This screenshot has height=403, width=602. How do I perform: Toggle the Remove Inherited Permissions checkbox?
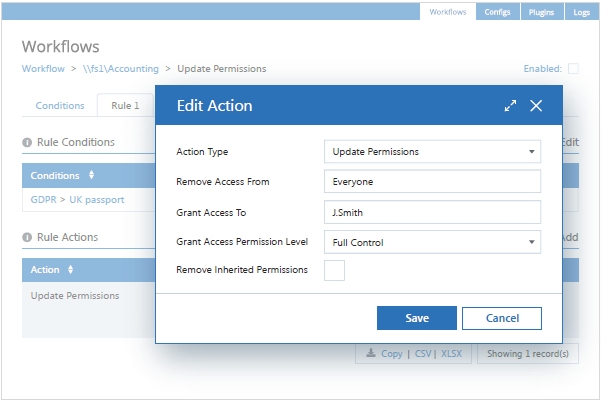pos(335,270)
